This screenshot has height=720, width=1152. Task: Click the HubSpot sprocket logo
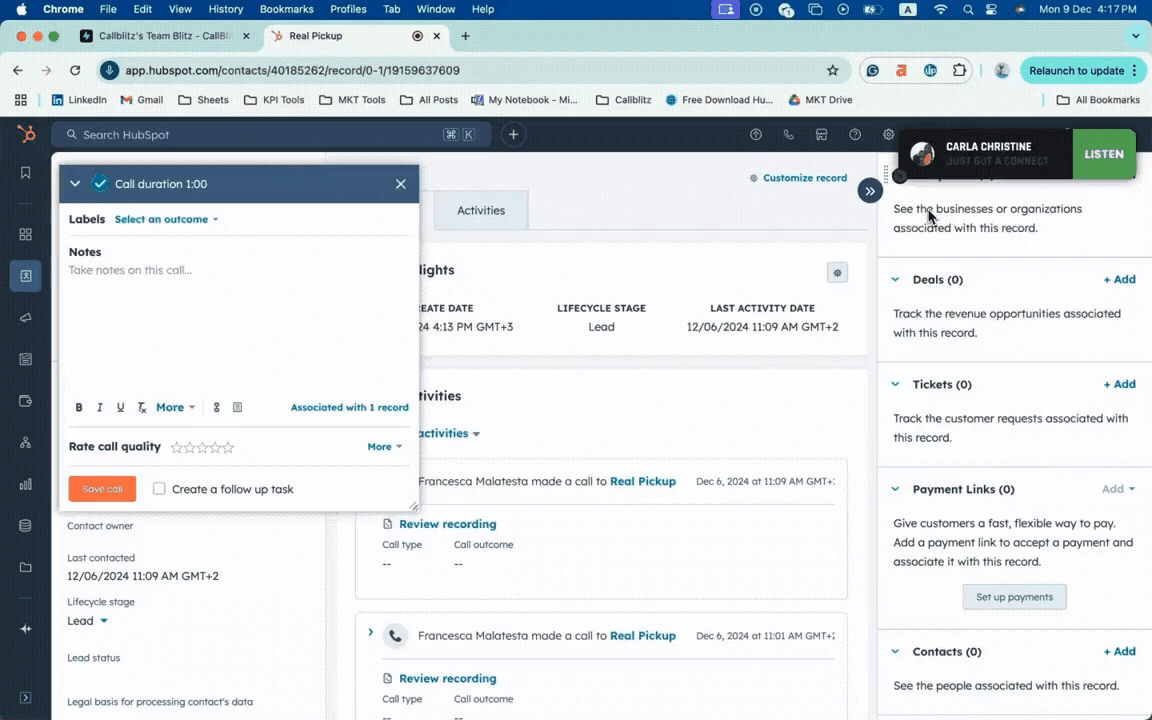(26, 134)
